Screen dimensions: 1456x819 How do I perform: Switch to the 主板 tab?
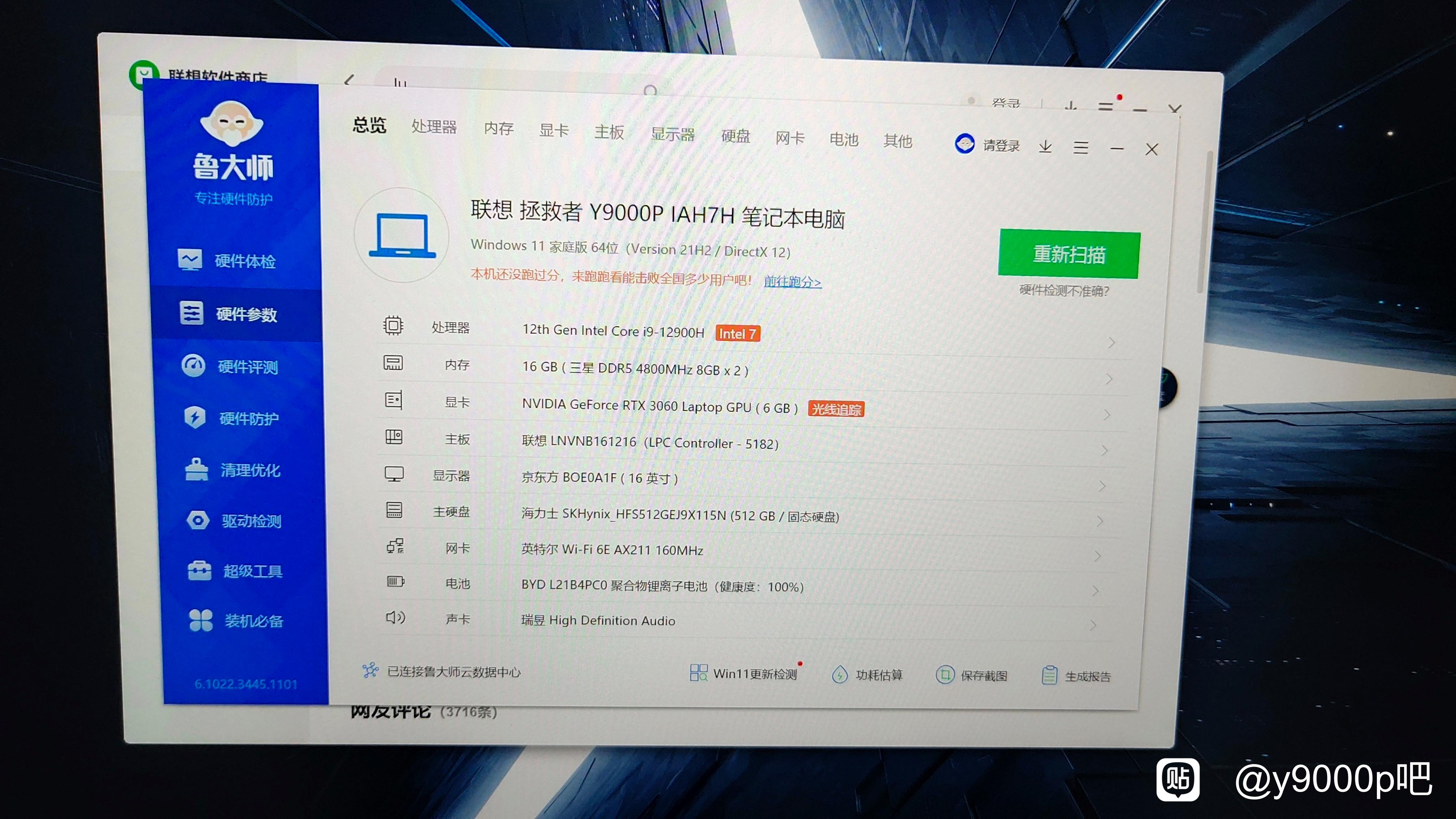click(x=609, y=132)
